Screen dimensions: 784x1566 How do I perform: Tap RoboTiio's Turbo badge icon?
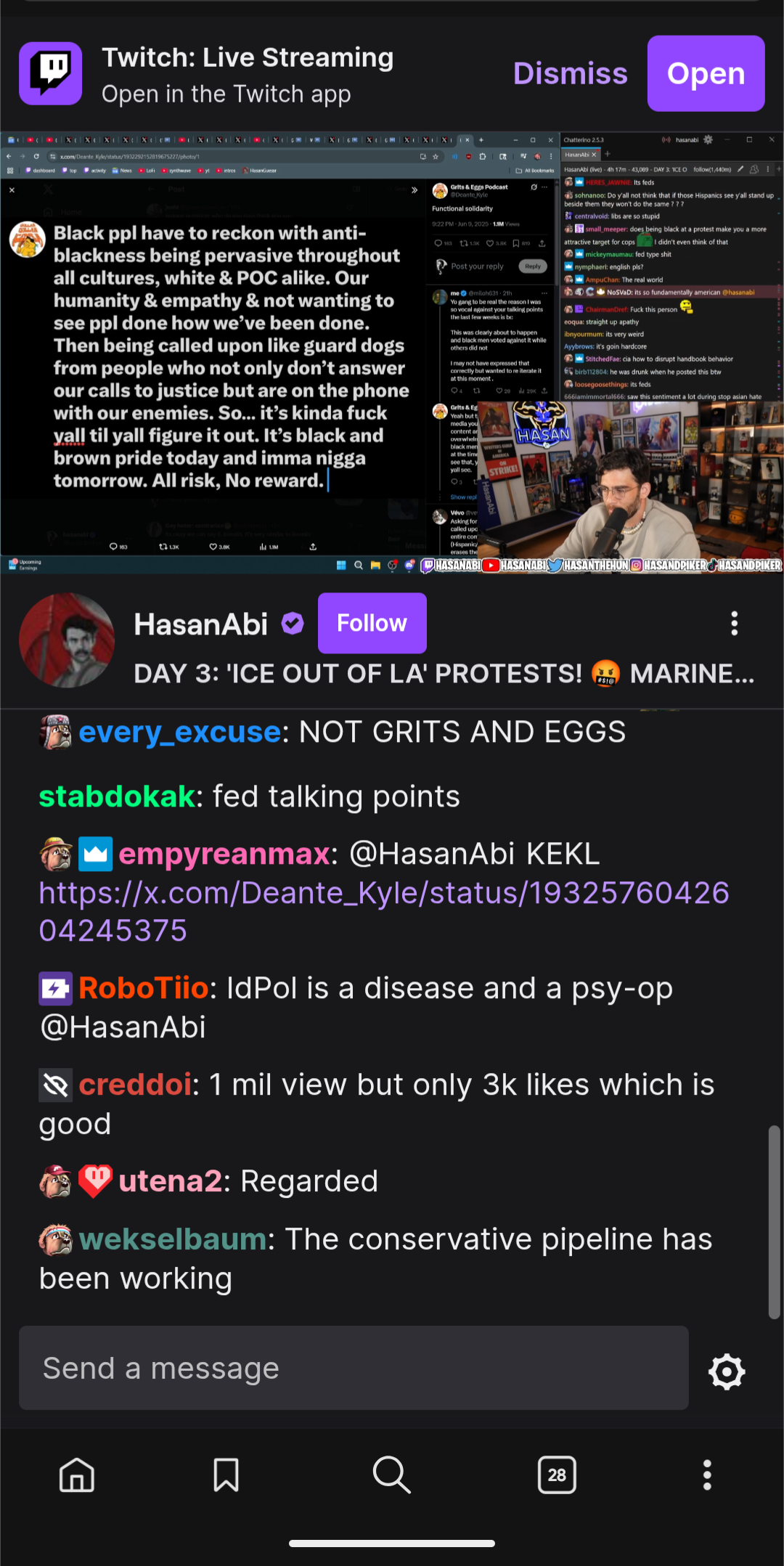click(56, 988)
